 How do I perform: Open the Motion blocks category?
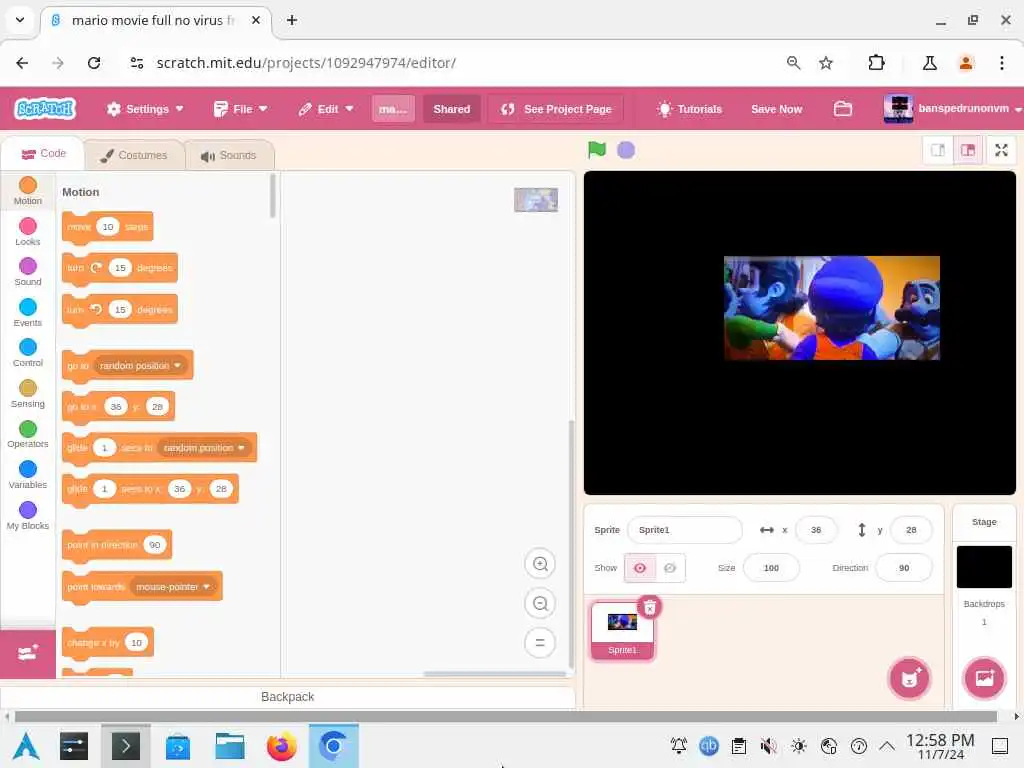pos(27,191)
